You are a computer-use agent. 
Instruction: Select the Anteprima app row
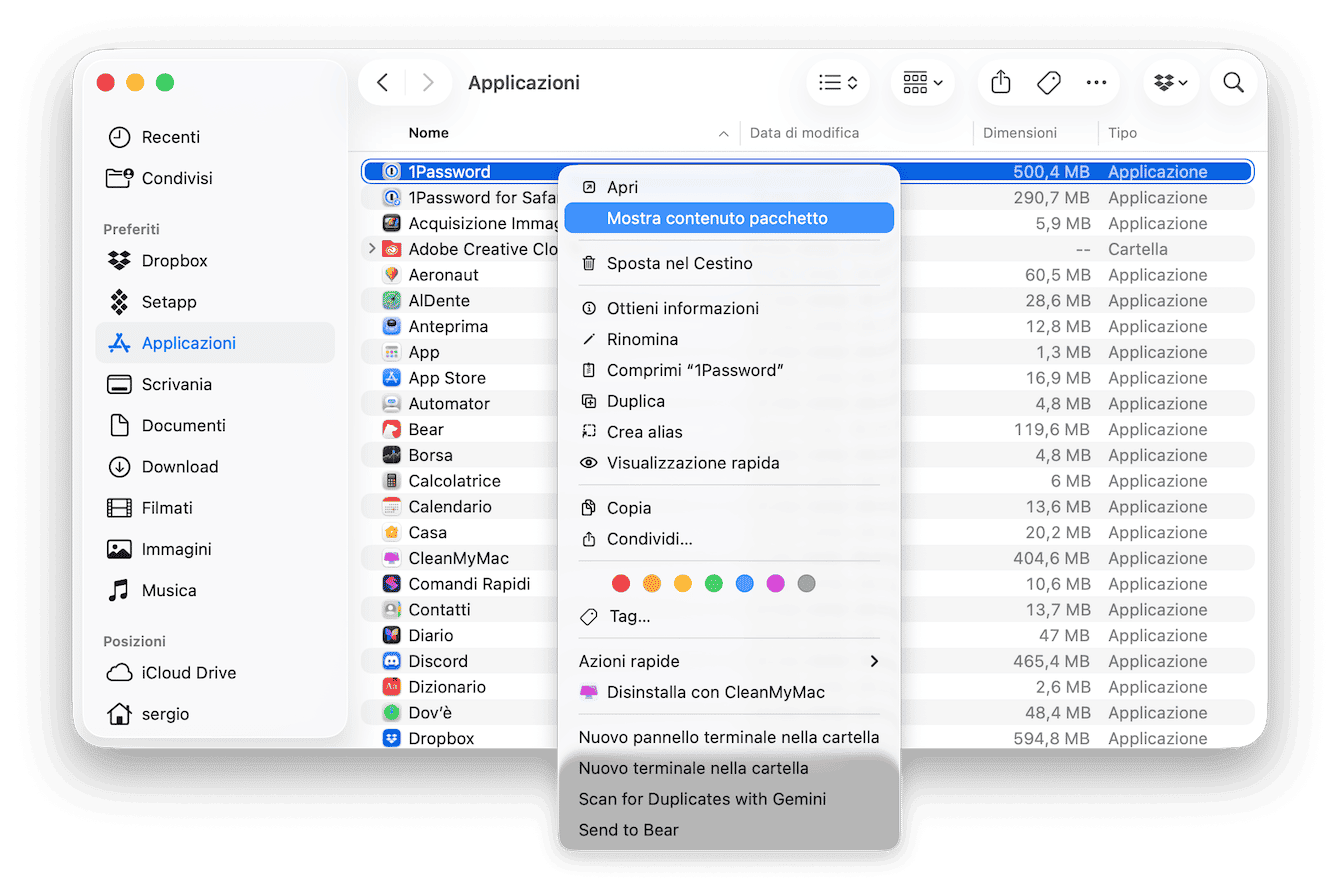(807, 327)
